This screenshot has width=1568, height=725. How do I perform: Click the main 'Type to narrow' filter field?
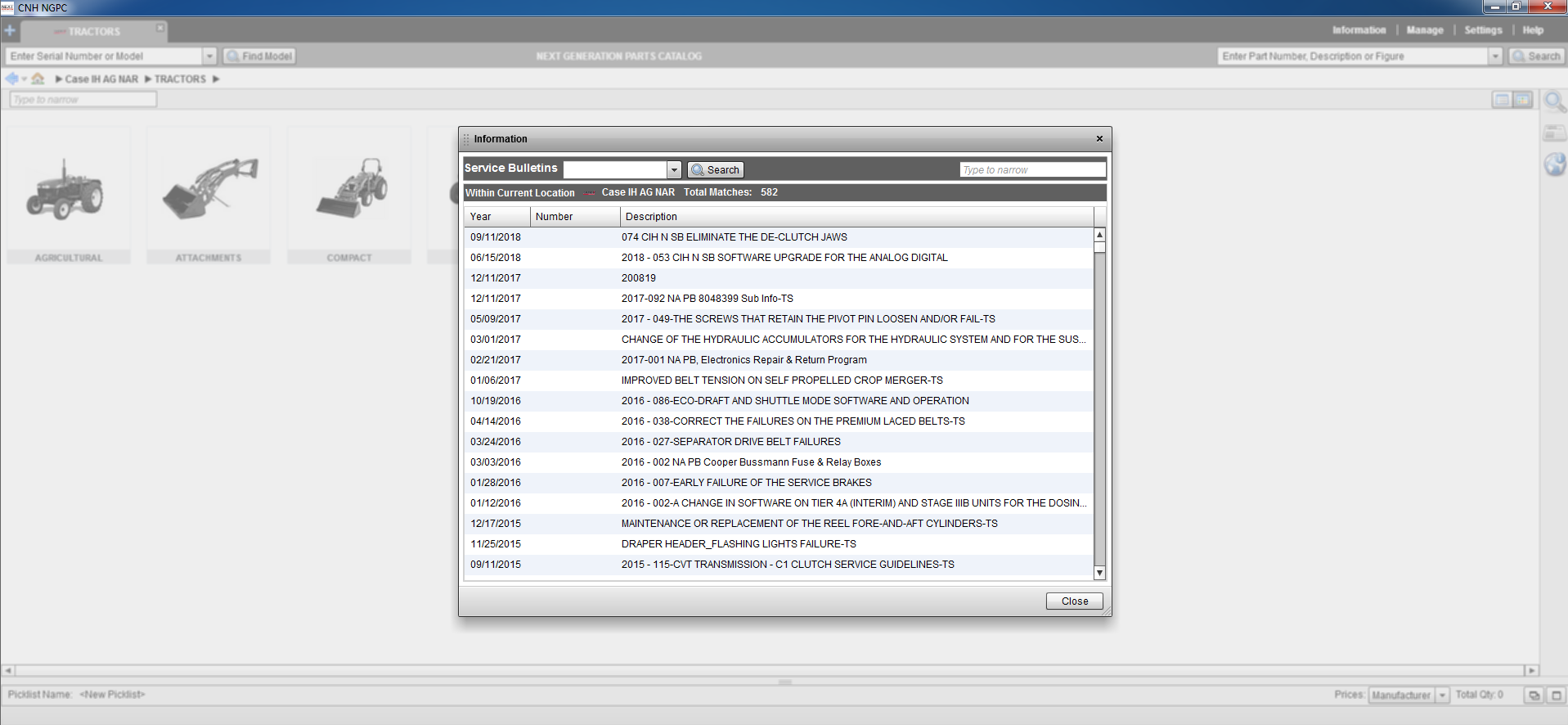pos(83,99)
